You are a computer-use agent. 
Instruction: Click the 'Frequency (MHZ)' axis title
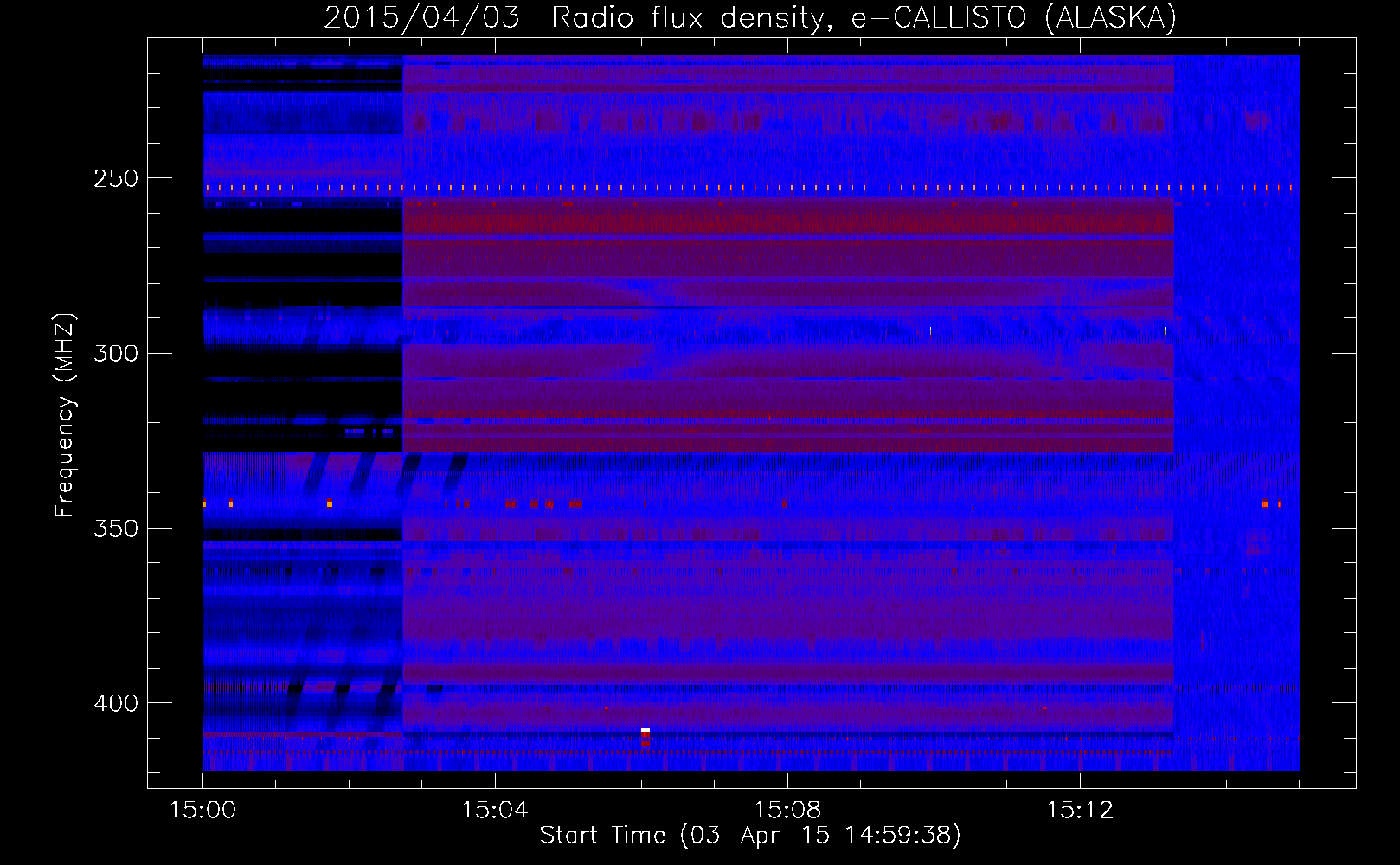(x=66, y=414)
